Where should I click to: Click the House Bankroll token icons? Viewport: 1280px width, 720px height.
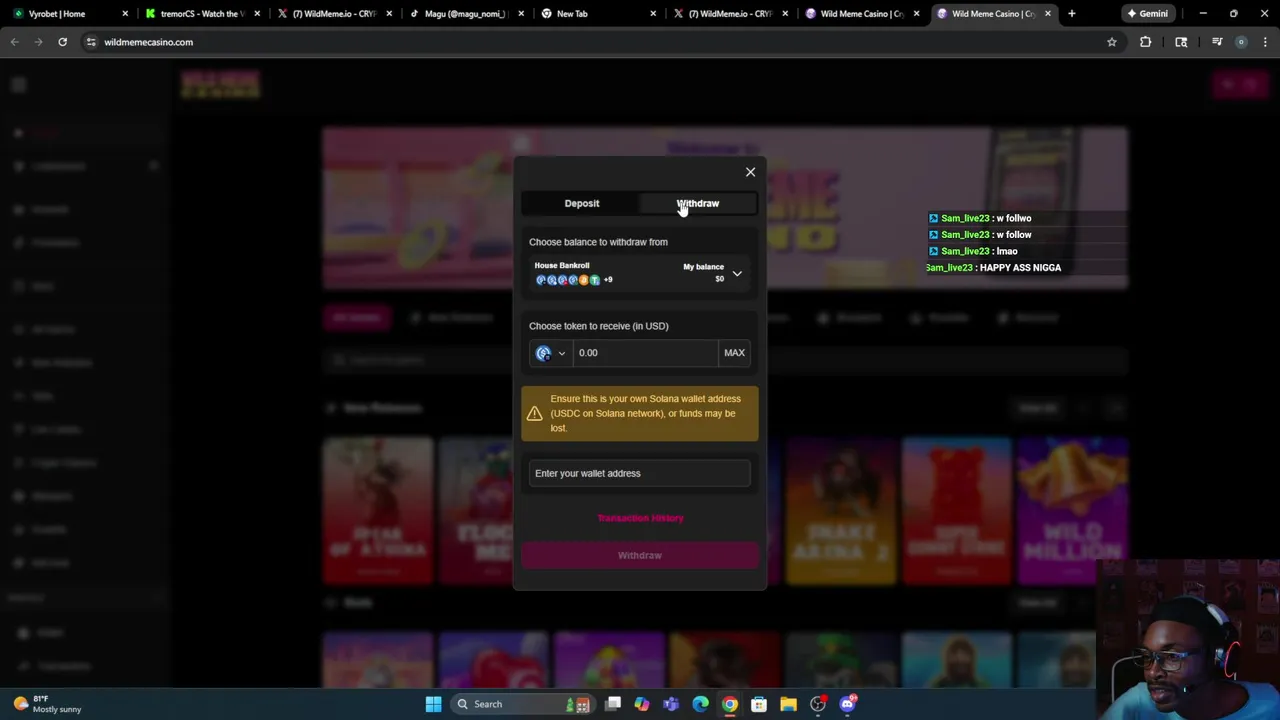[568, 280]
